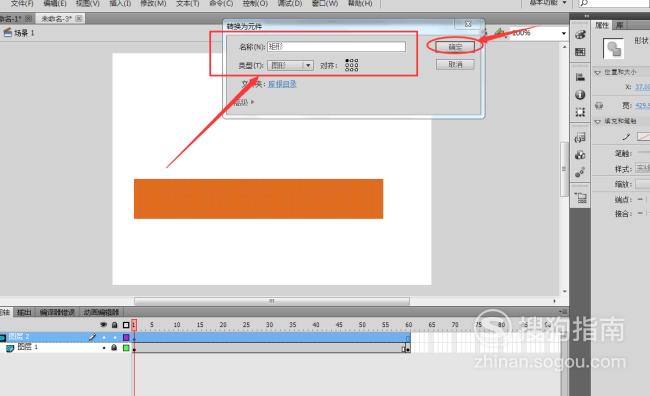Toggle show all layers as outlines icon
The image size is (650, 396).
(x=126, y=325)
